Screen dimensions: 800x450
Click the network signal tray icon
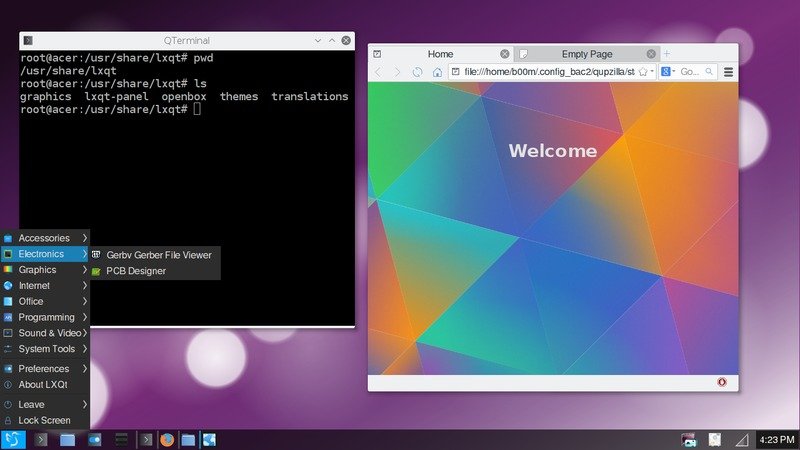(x=742, y=439)
